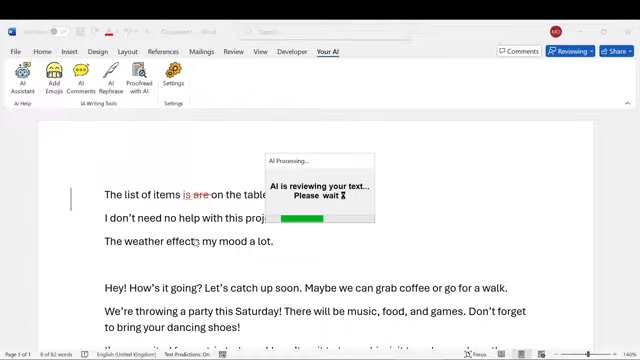Switch to Read Mode view
Image resolution: width=640 pixels, height=360 pixels.
[x=501, y=354]
